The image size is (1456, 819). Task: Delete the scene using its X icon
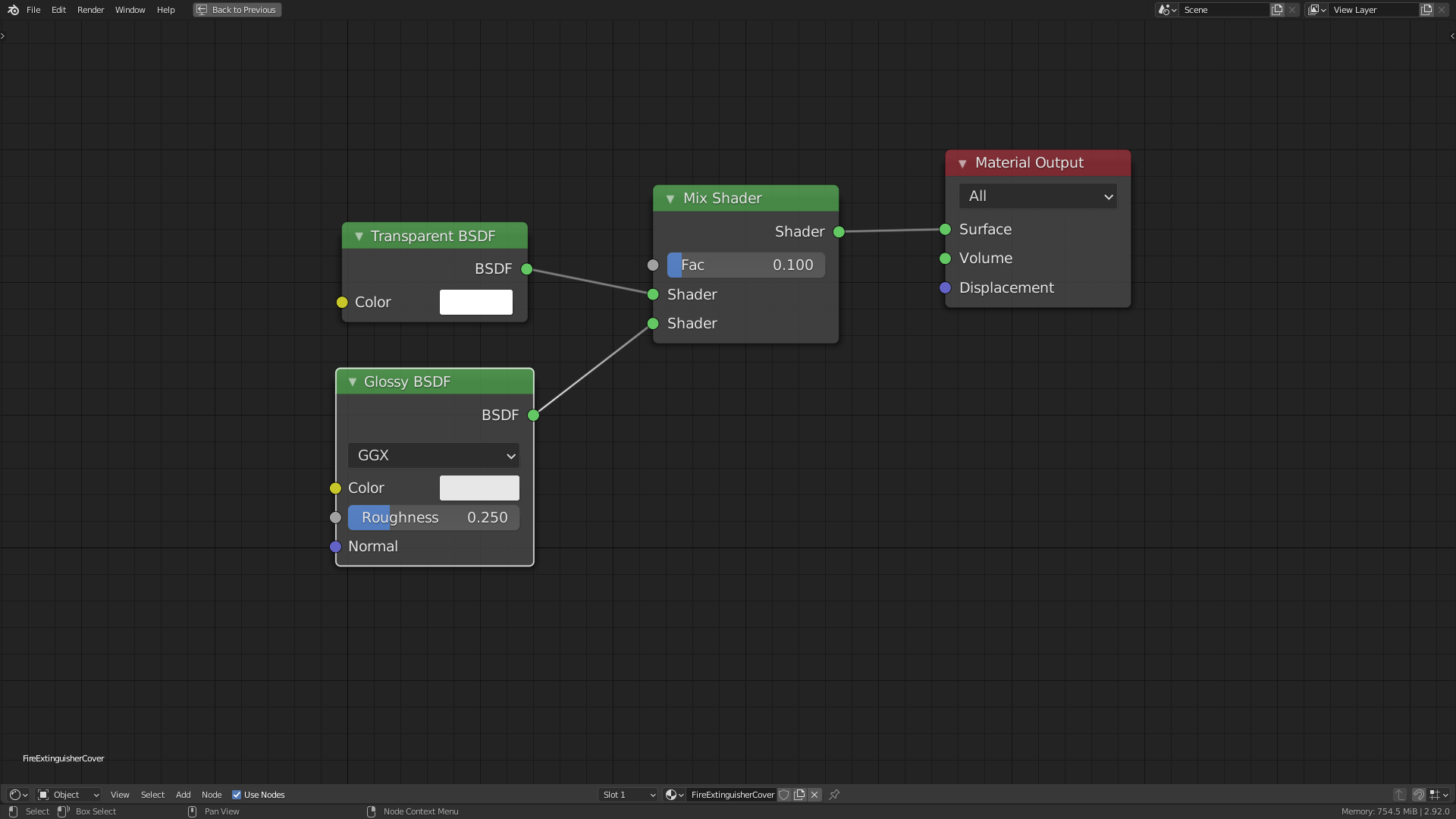[1292, 10]
